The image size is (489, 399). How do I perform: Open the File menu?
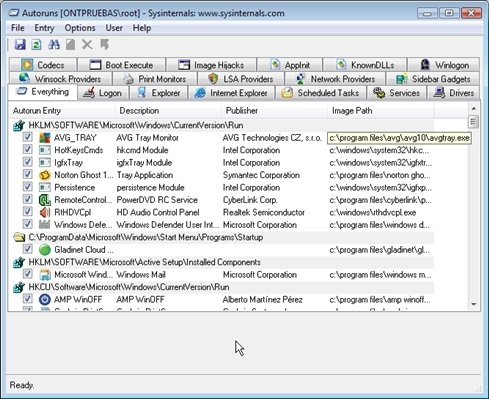tap(18, 28)
